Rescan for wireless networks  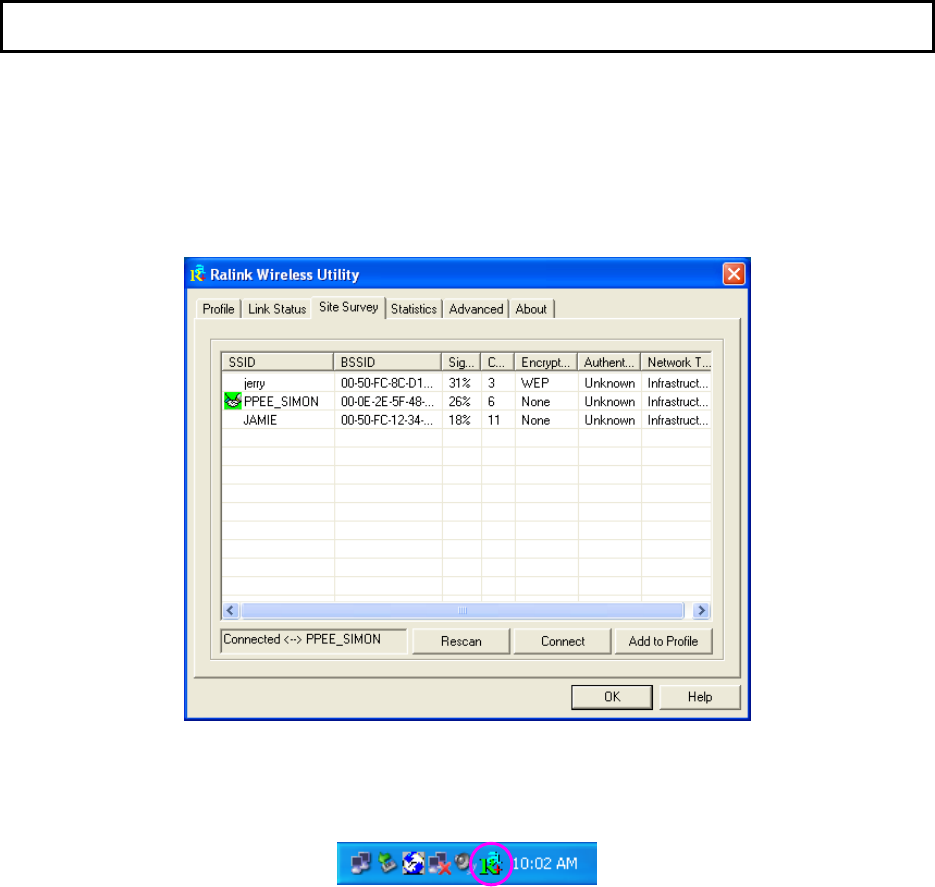point(461,641)
